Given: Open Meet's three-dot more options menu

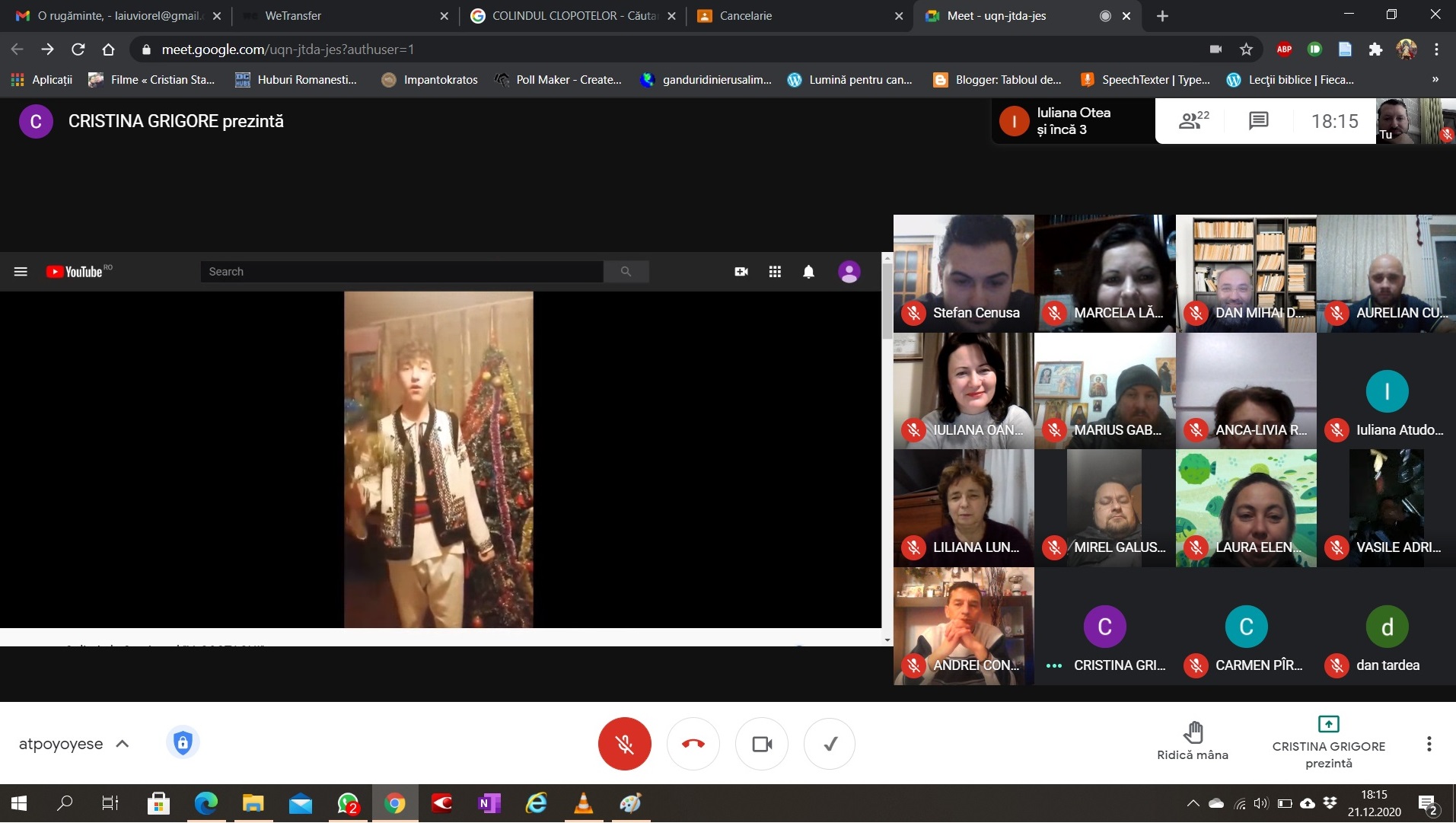Looking at the screenshot, I should (x=1429, y=744).
